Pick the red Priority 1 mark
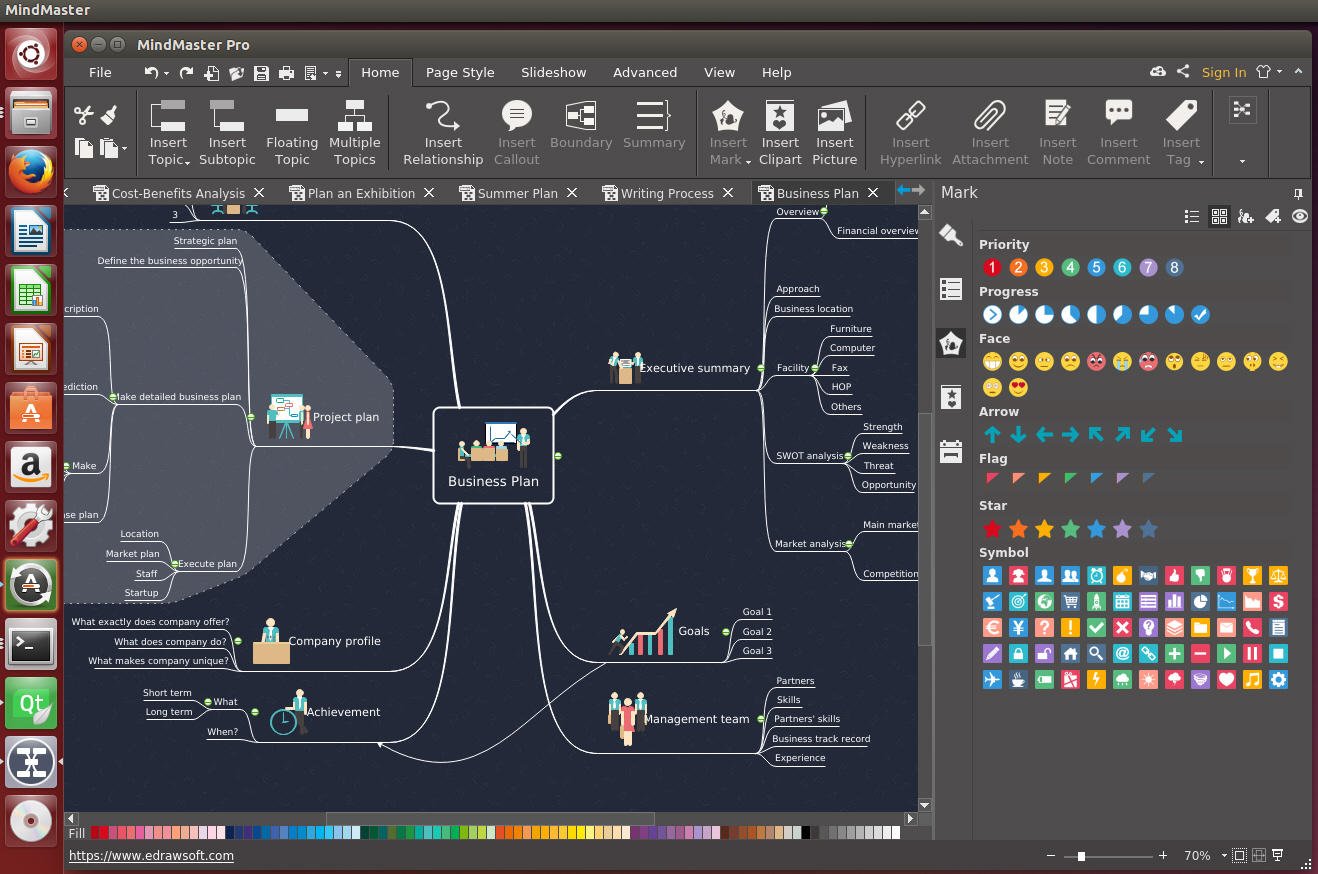 992,267
